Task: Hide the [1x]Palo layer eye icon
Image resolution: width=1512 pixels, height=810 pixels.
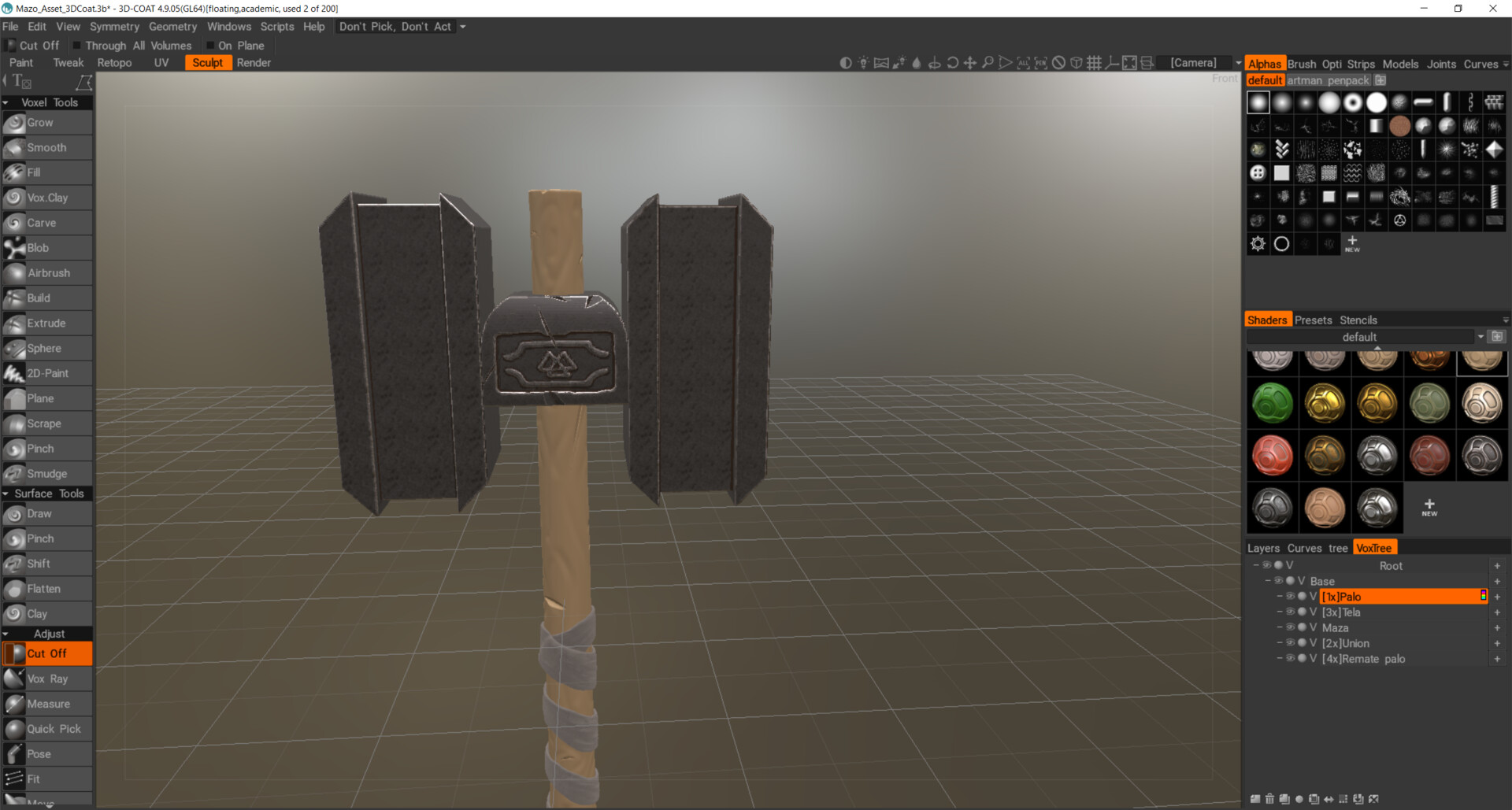Action: 1291,597
